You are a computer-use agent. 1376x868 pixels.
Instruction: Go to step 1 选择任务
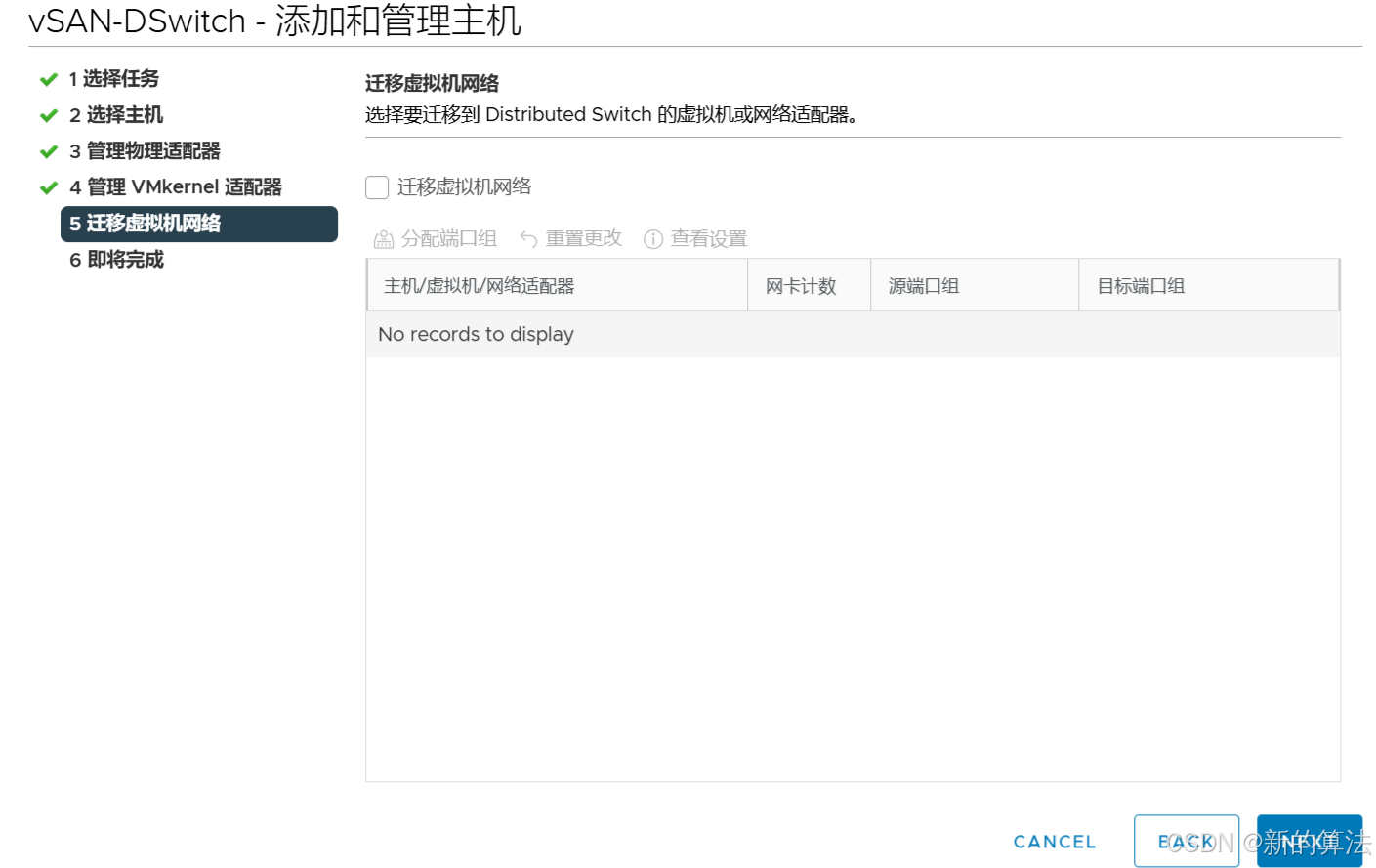tap(113, 79)
